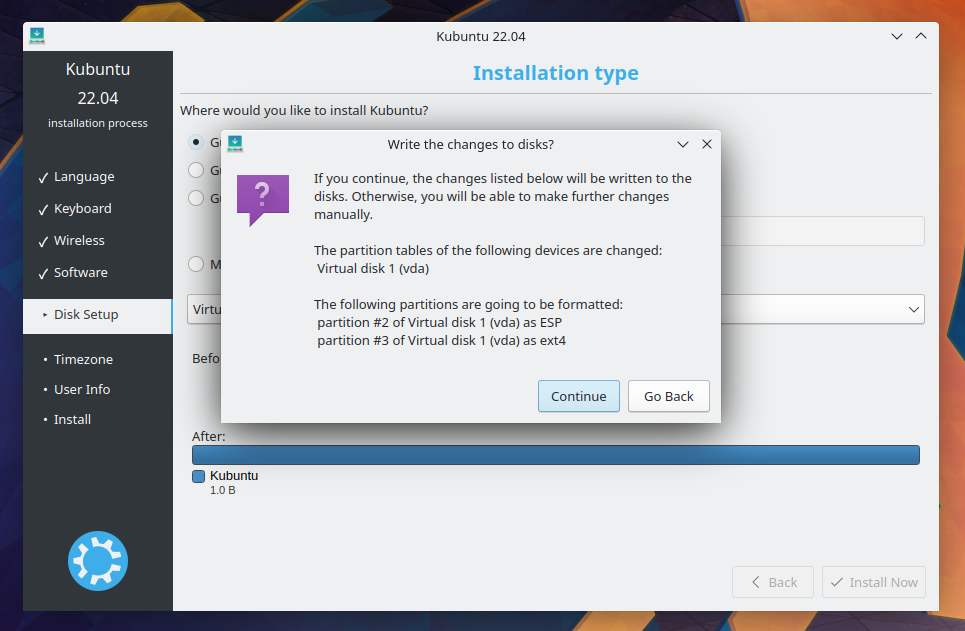Screen dimensions: 965x631
Task: Close the Write changes dialog
Action: 707,144
